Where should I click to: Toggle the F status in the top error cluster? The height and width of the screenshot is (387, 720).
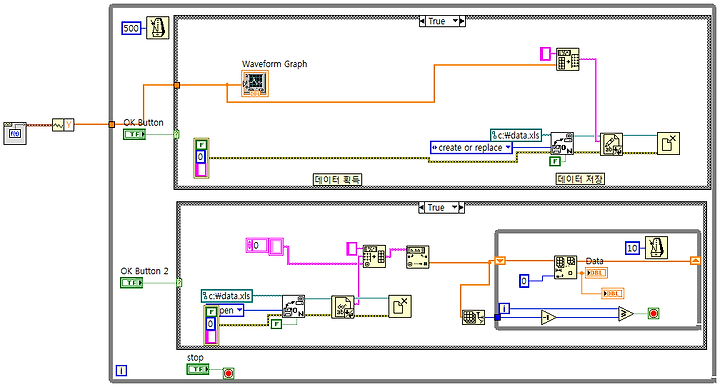click(x=201, y=145)
